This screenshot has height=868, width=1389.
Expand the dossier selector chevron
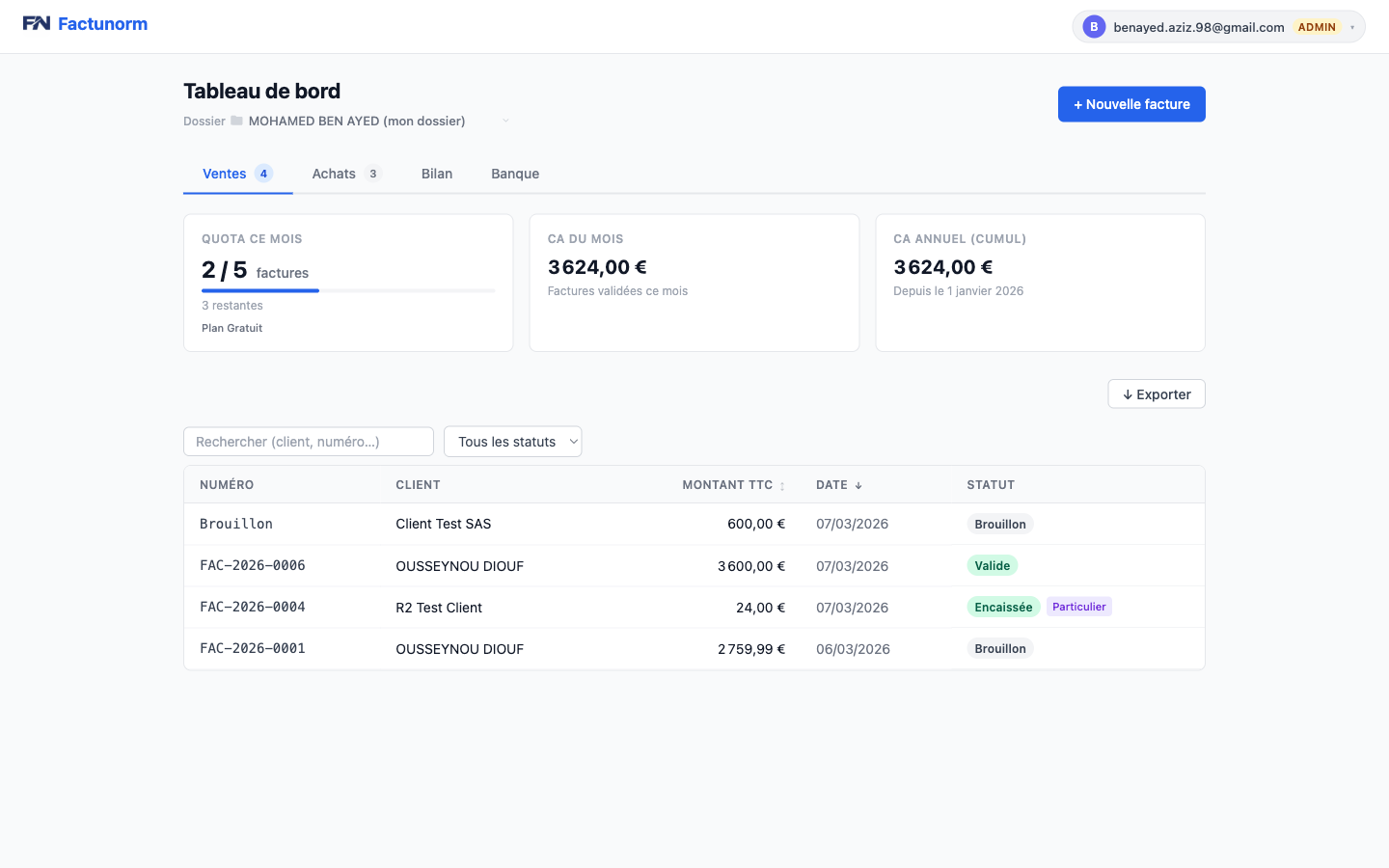pos(505,121)
